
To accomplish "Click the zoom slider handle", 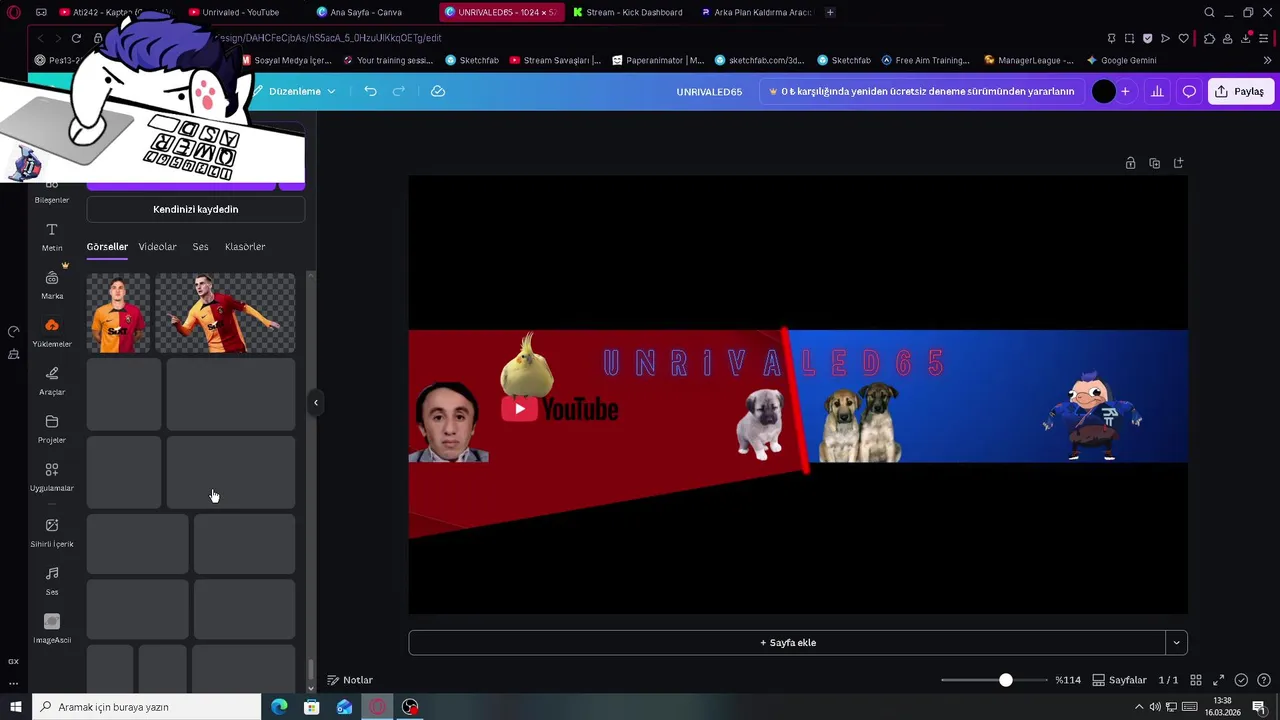I will [x=1006, y=680].
